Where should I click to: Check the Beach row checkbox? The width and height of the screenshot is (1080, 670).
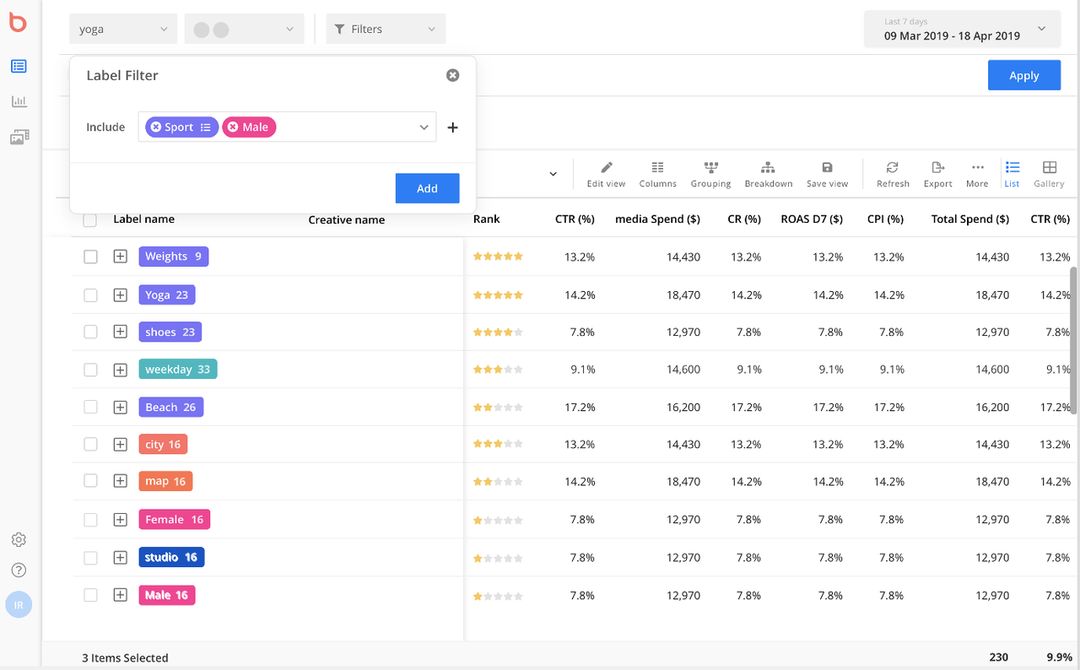90,407
